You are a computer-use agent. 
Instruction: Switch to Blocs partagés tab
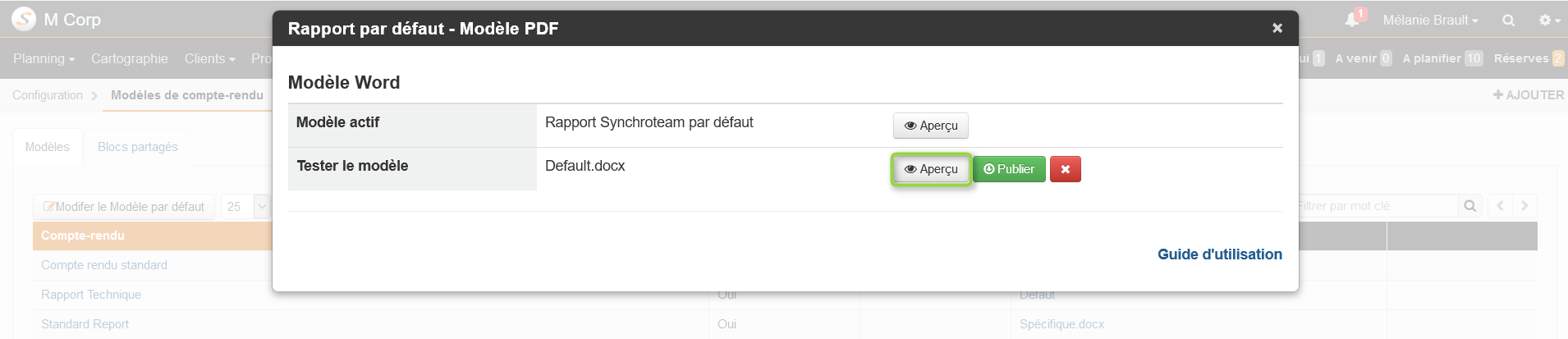click(x=138, y=147)
